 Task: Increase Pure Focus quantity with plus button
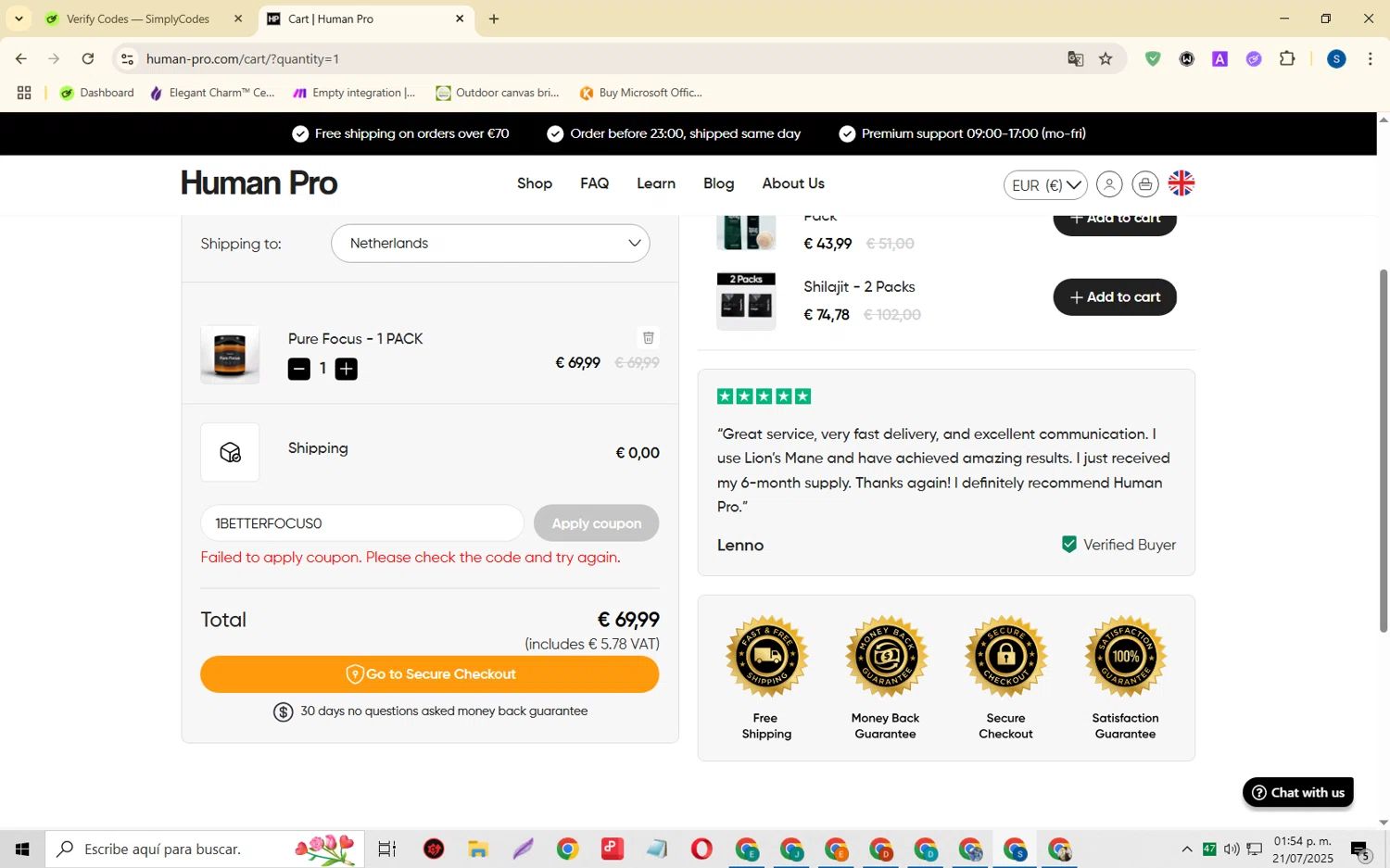(x=346, y=369)
